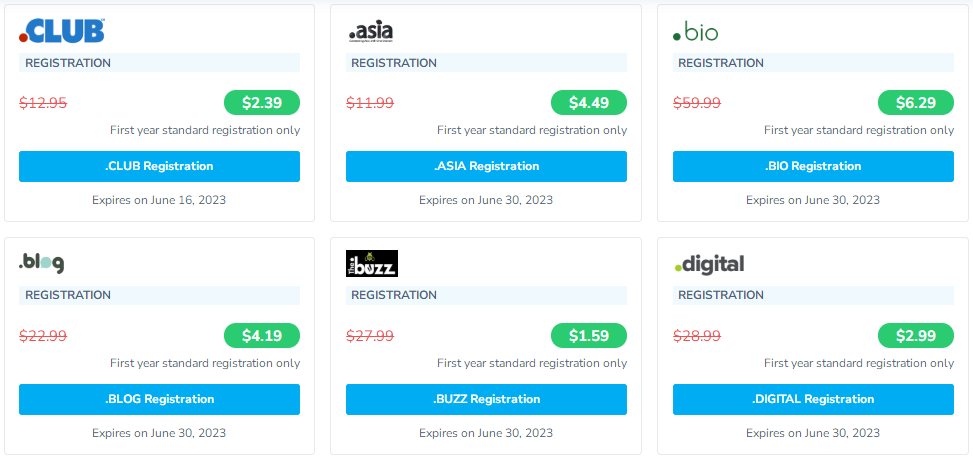The width and height of the screenshot is (973, 458).
Task: Click the .CLUB domain logo
Action: tap(62, 32)
